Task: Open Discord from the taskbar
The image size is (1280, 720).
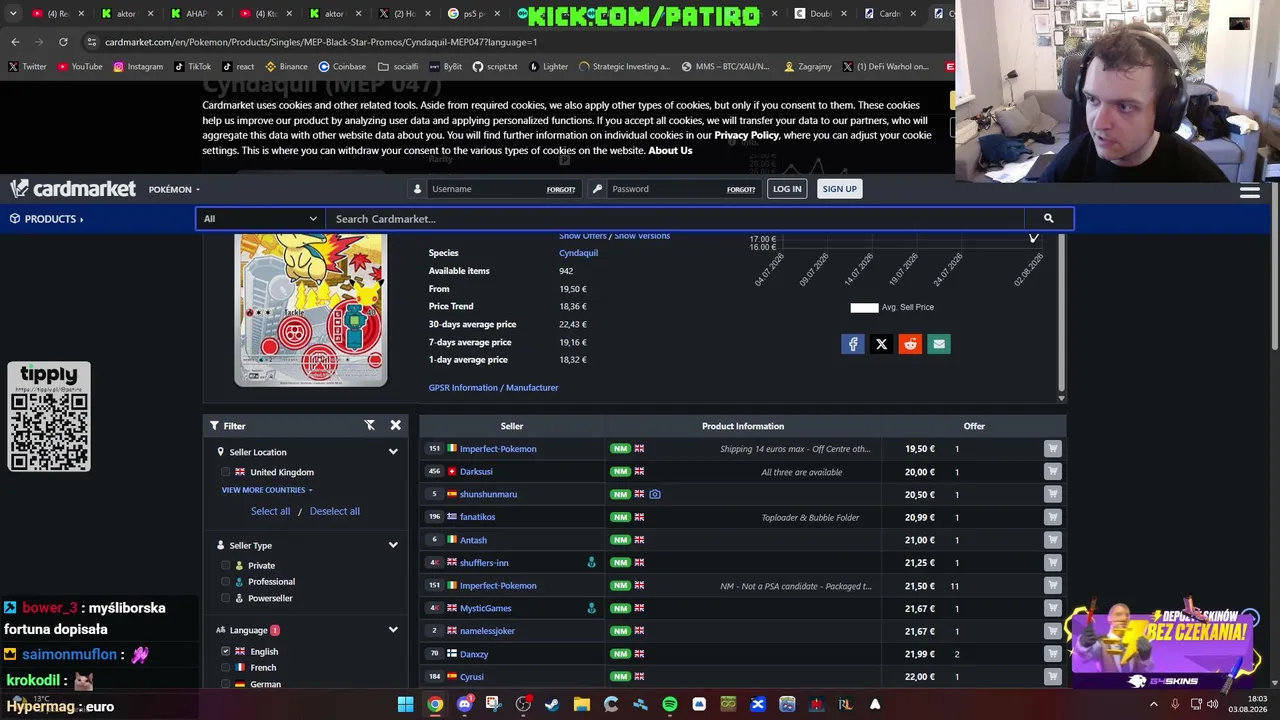Action: pos(464,704)
